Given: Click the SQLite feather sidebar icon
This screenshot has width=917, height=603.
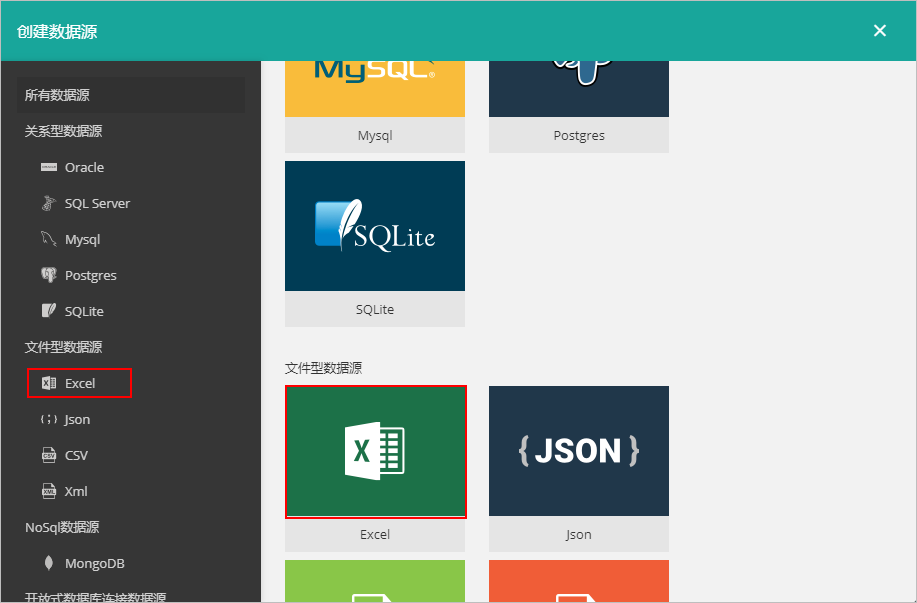Looking at the screenshot, I should [x=49, y=311].
